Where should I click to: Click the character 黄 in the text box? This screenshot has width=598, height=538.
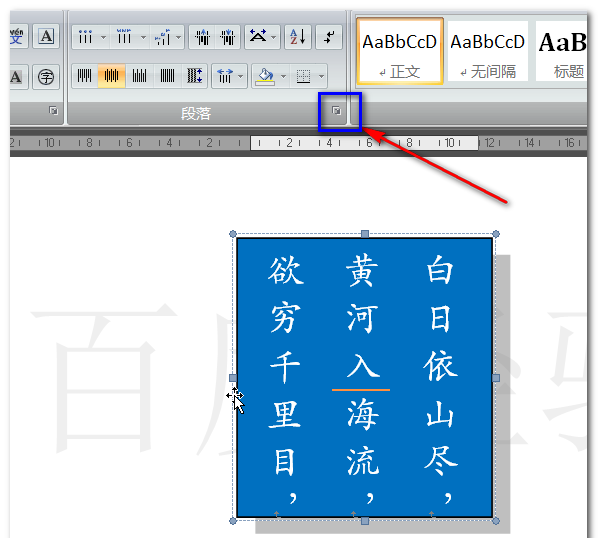point(362,271)
